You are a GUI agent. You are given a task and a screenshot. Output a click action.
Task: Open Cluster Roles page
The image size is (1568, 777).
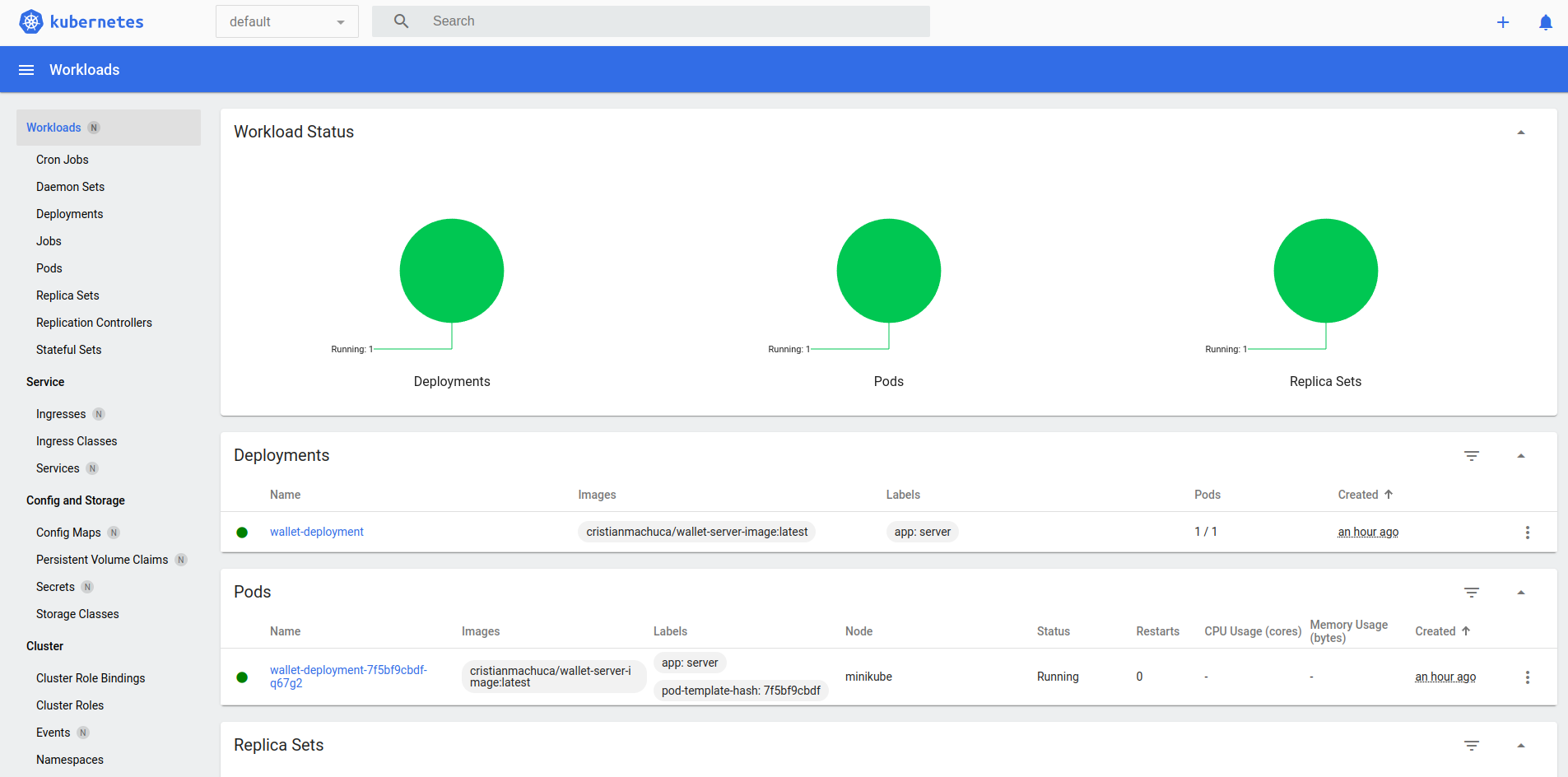70,705
